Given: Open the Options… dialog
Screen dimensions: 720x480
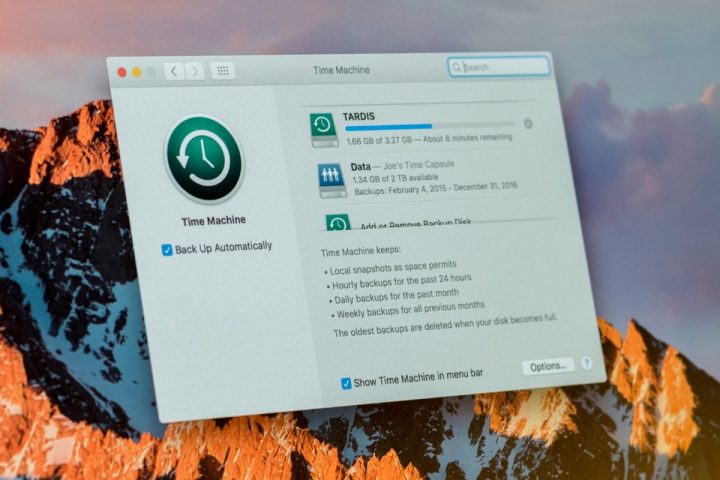Looking at the screenshot, I should point(548,367).
